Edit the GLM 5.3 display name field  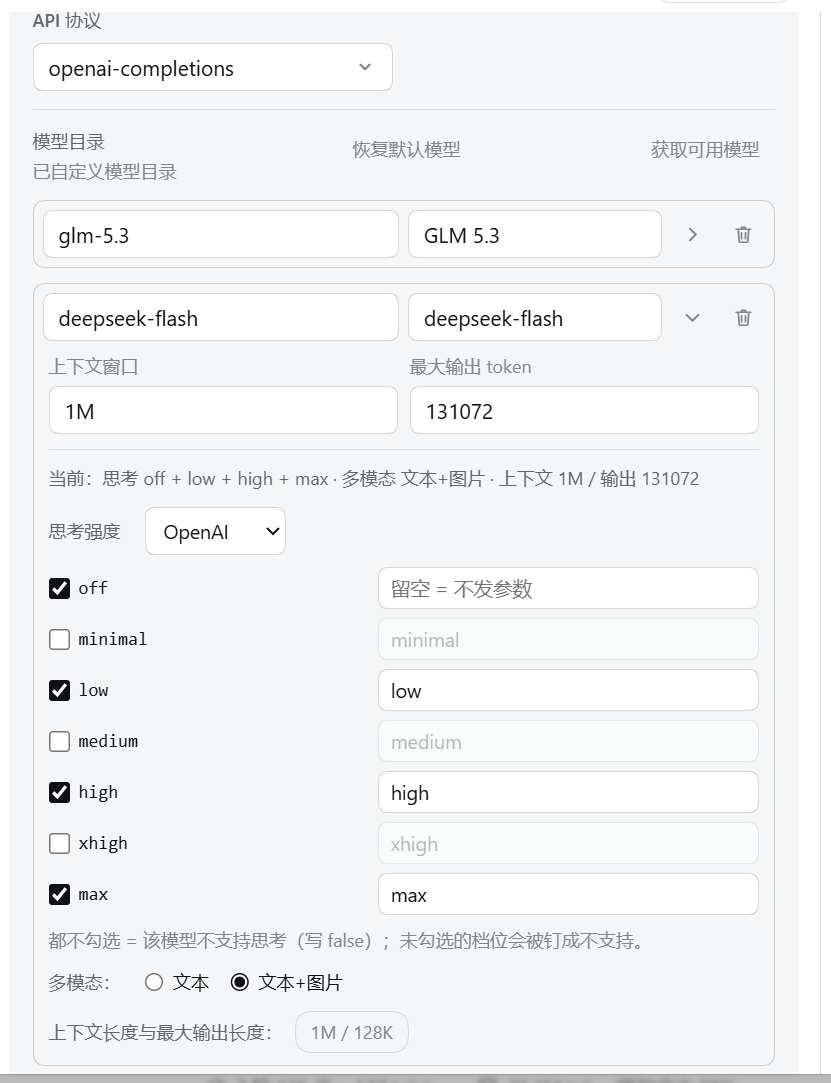[x=535, y=234]
